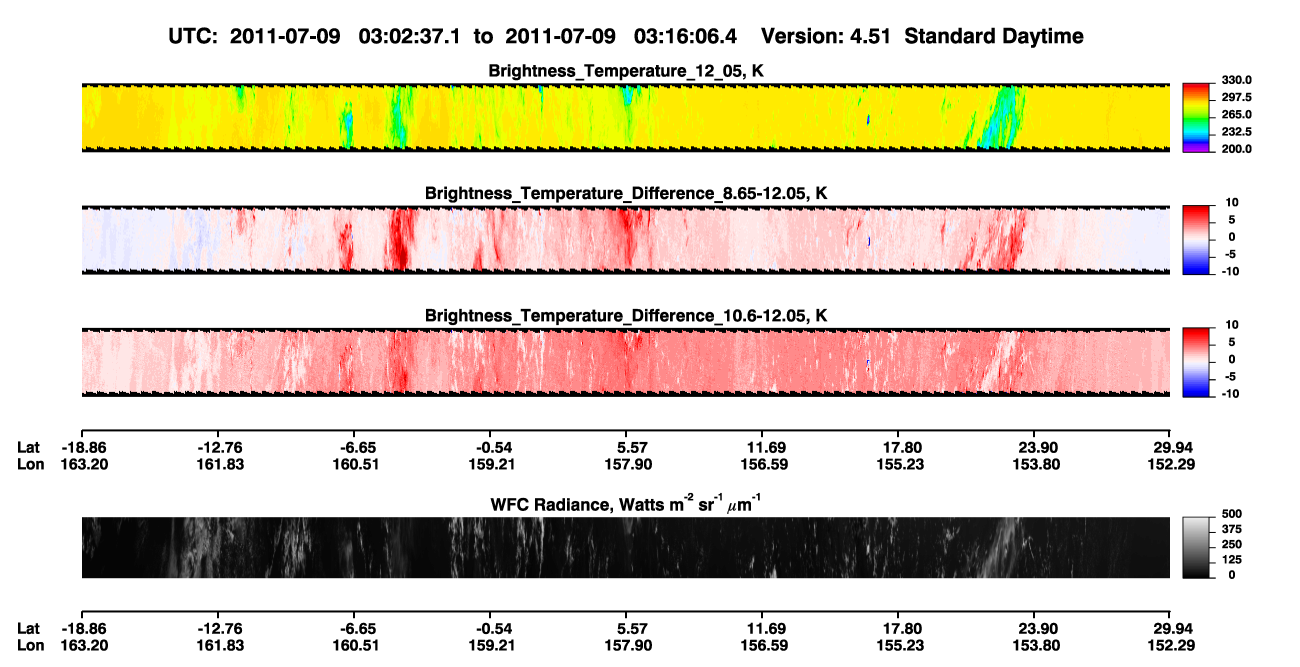The height and width of the screenshot is (667, 1300).
Task: Click the grayscale WFC Radiance image strip
Action: [x=626, y=547]
